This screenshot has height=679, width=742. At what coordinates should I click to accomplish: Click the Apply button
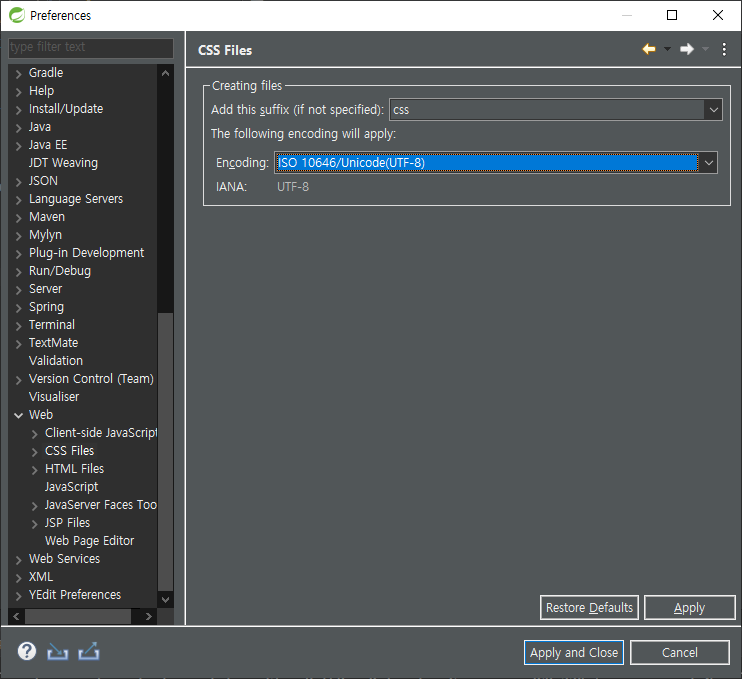[689, 608]
